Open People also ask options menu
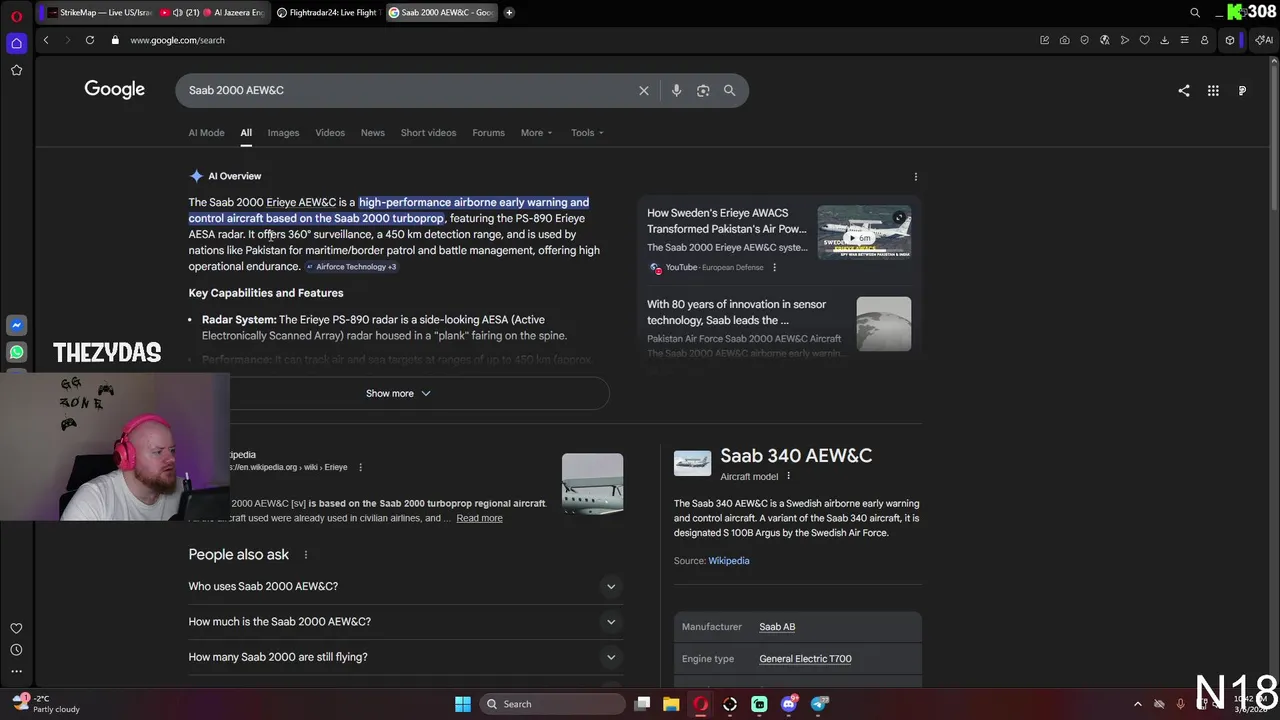Image resolution: width=1280 pixels, height=720 pixels. pos(306,555)
